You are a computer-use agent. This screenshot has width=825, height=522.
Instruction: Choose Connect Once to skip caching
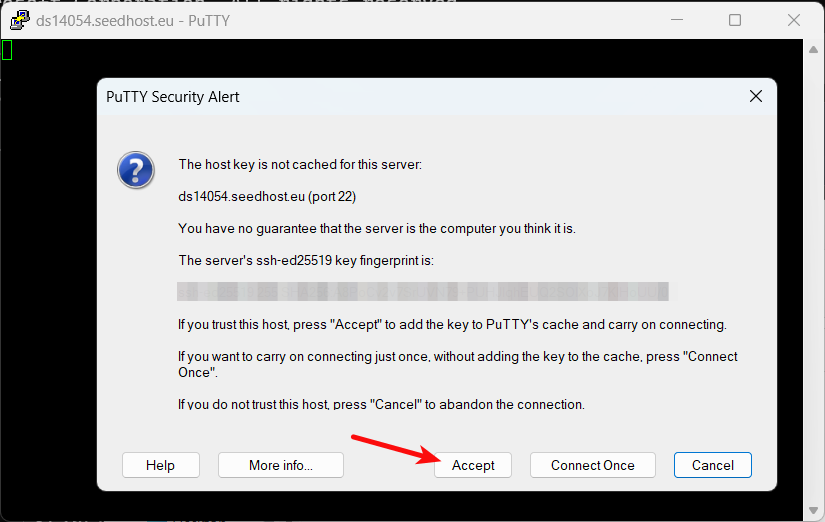coord(592,465)
